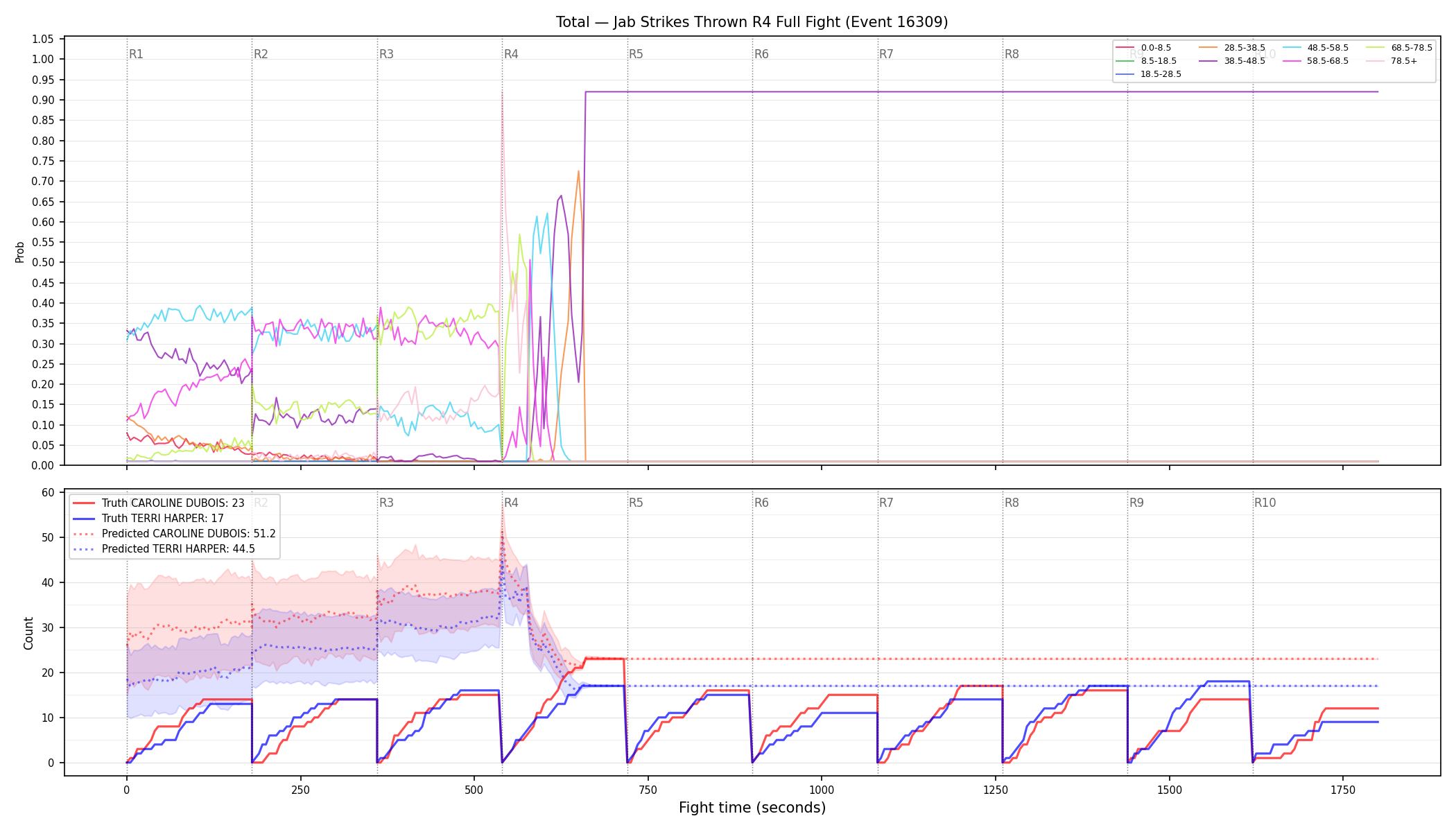Image resolution: width=1456 pixels, height=832 pixels.
Task: Click the 1250 tick on the time axis
Action: click(x=996, y=790)
